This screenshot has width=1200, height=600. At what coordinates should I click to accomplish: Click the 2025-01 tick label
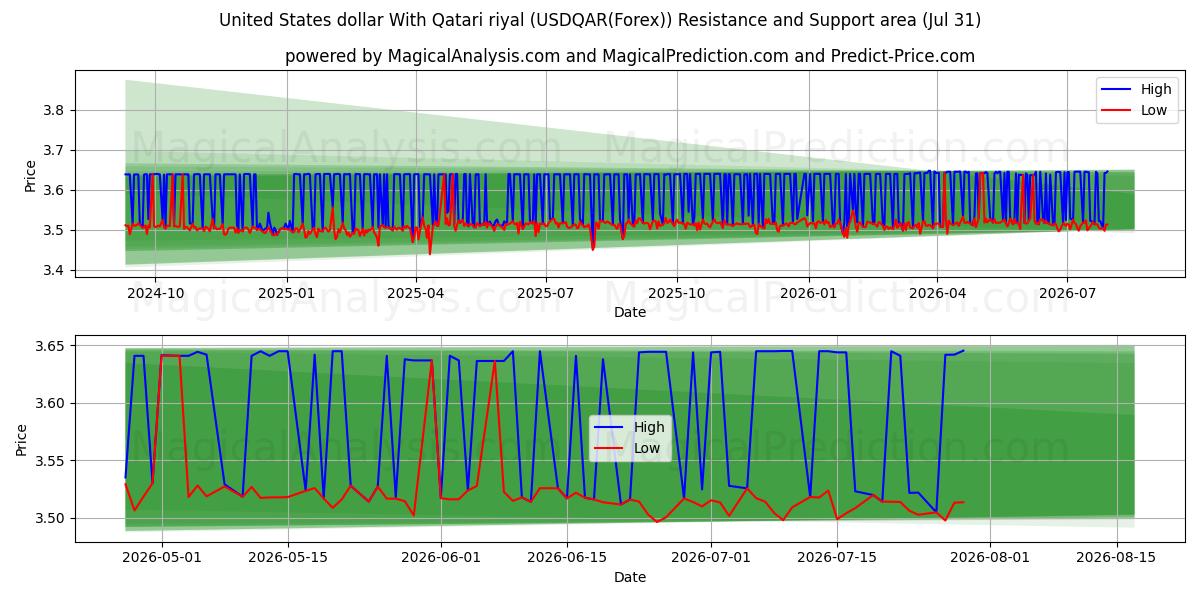pos(287,293)
